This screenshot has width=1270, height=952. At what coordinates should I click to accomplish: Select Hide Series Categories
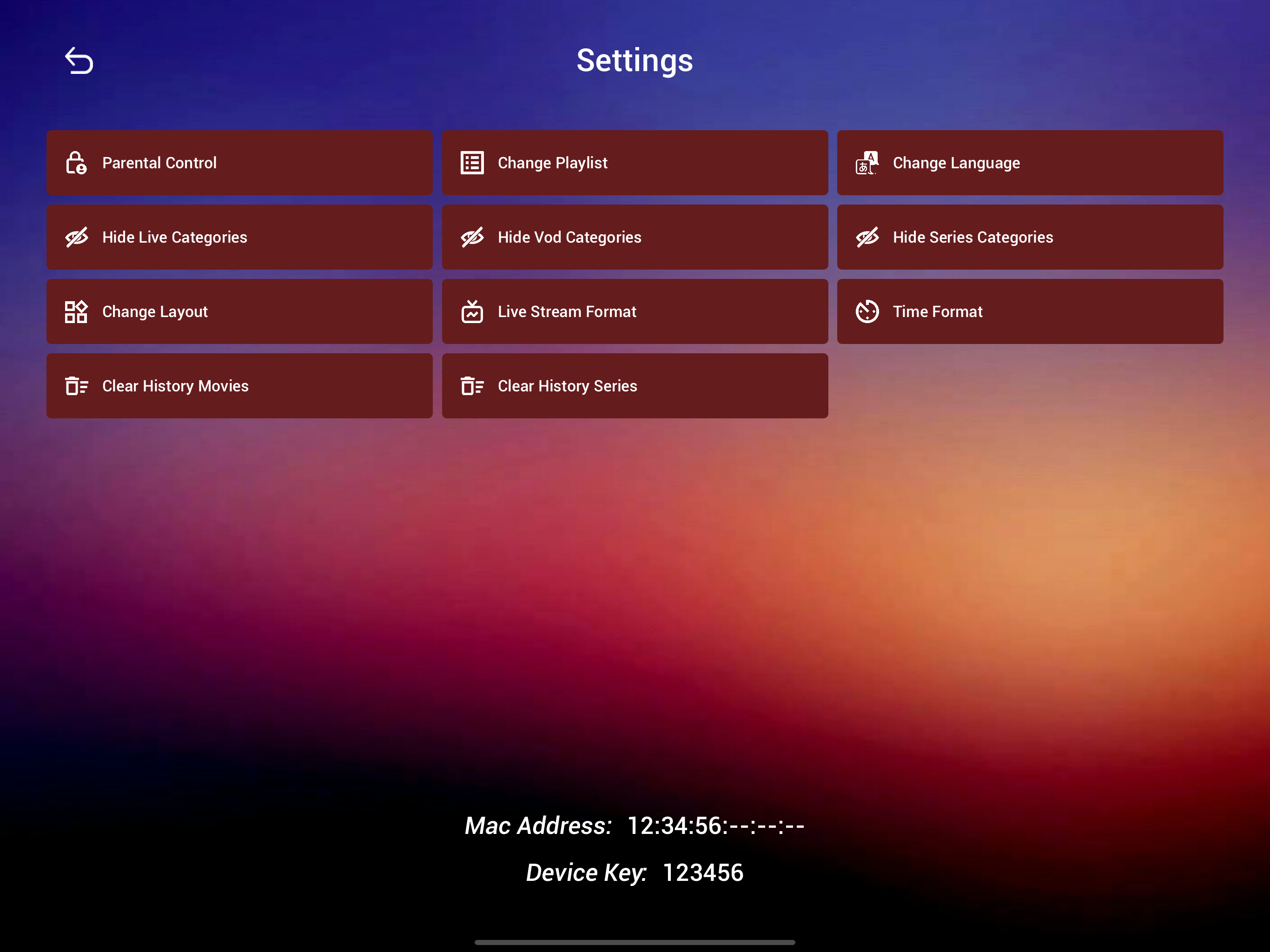[x=1030, y=237]
